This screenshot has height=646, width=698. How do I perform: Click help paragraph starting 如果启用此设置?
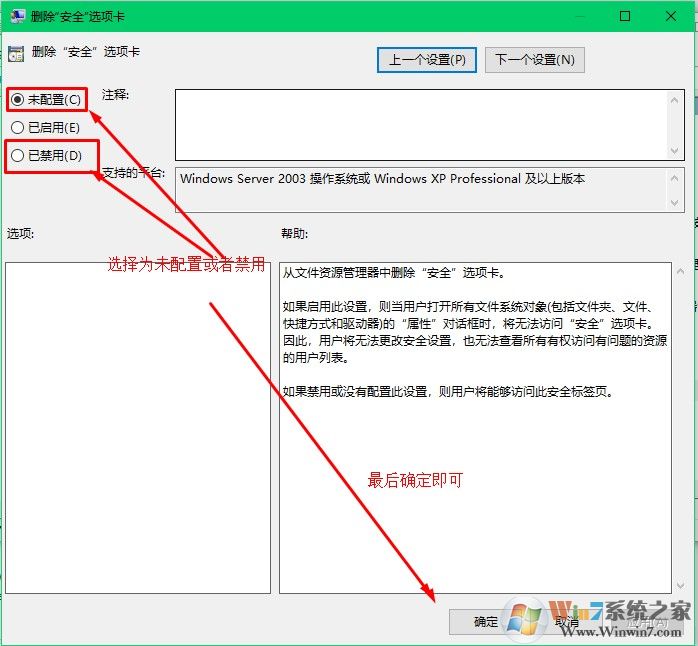(x=475, y=332)
